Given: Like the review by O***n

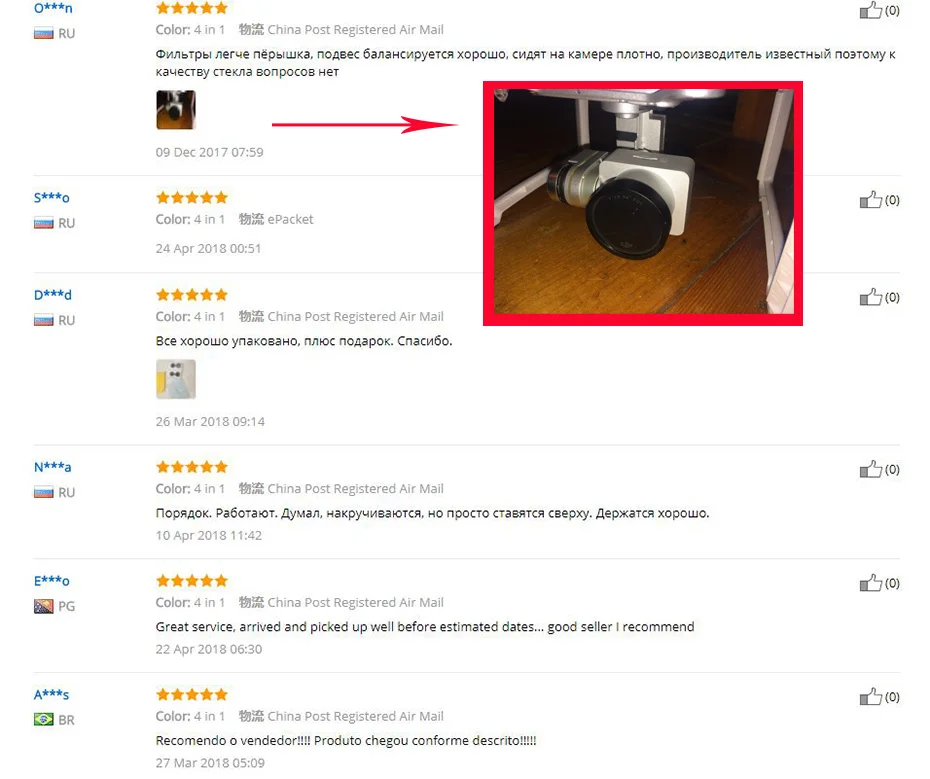Looking at the screenshot, I should click(x=871, y=10).
